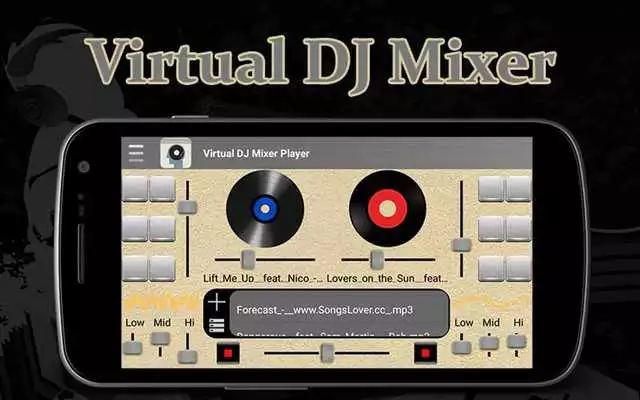Click the right deck Low EQ knob
Image resolution: width=640 pixels, height=400 pixels.
[x=462, y=347]
